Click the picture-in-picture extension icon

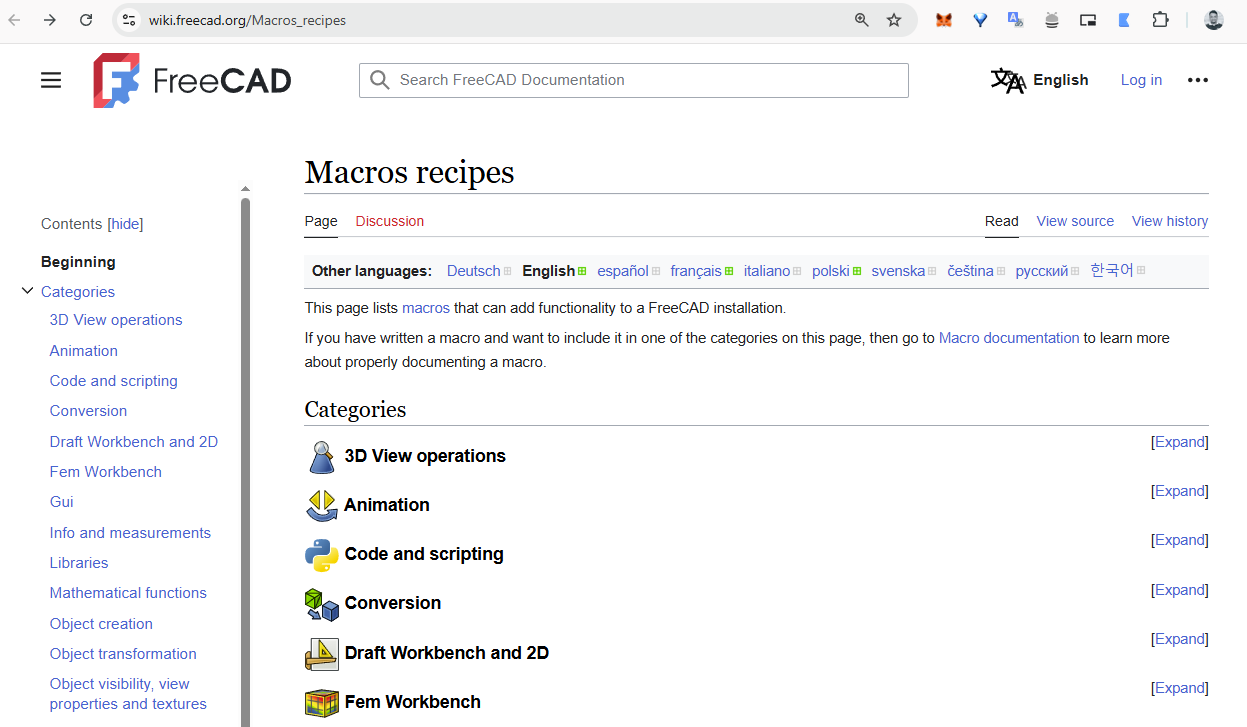pyautogui.click(x=1088, y=20)
